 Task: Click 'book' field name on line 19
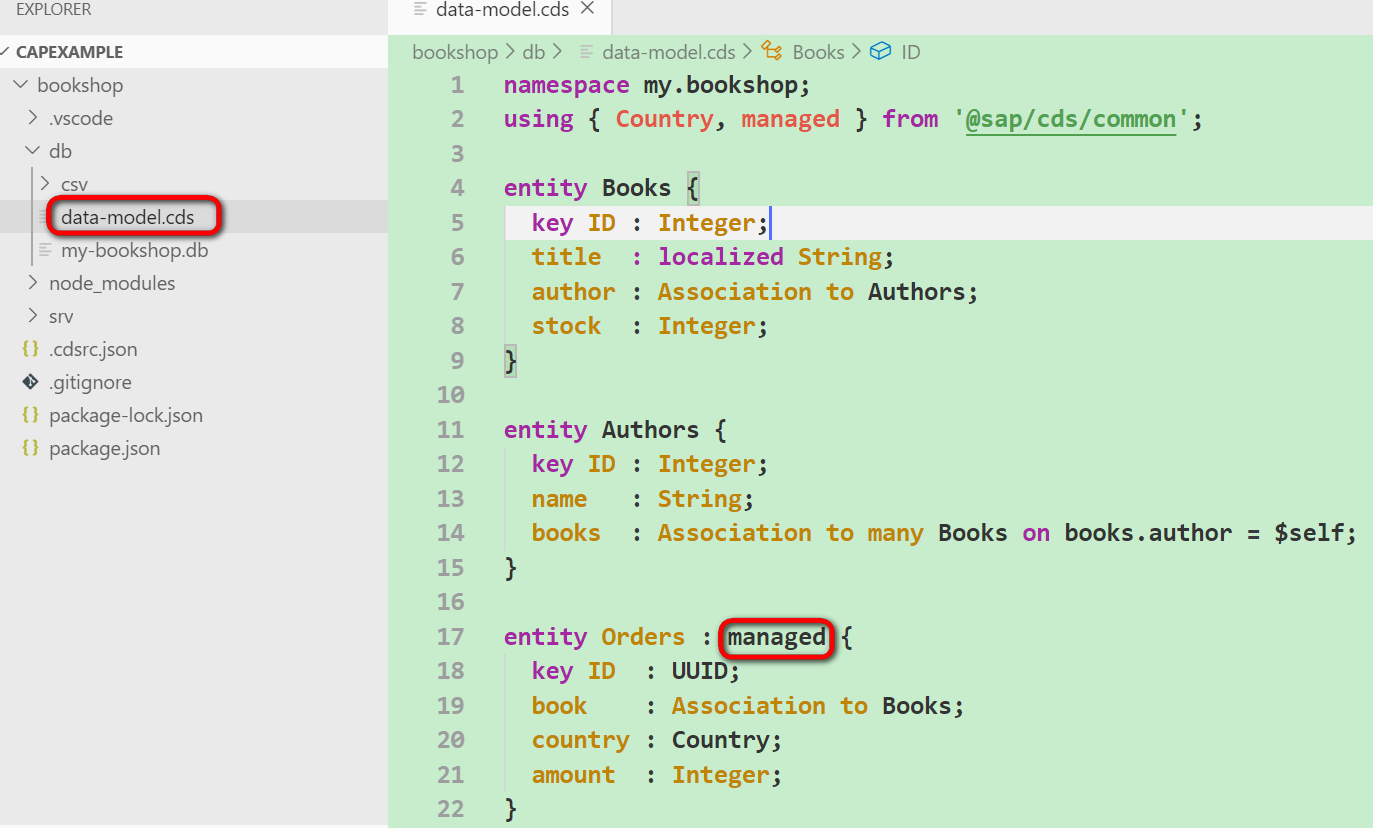click(x=559, y=706)
